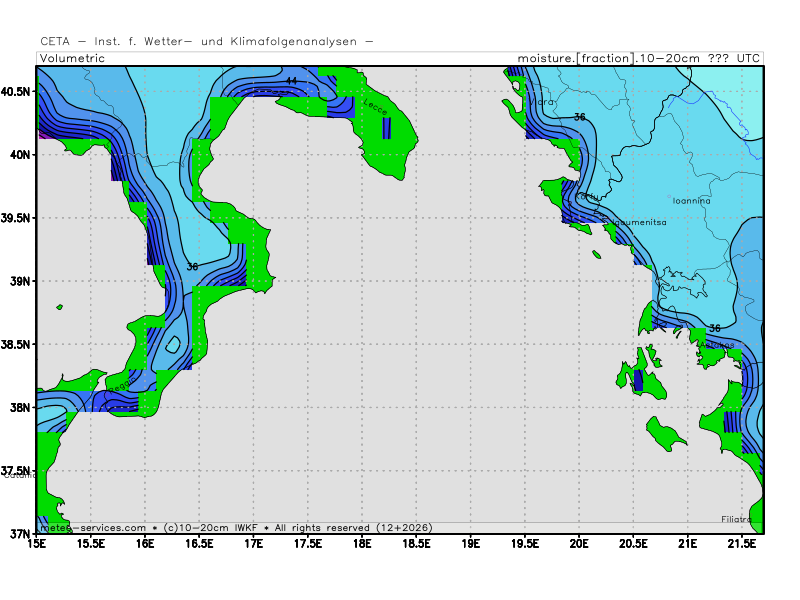Click the 16E longitude tick label
The height and width of the screenshot is (600, 800).
click(x=145, y=544)
